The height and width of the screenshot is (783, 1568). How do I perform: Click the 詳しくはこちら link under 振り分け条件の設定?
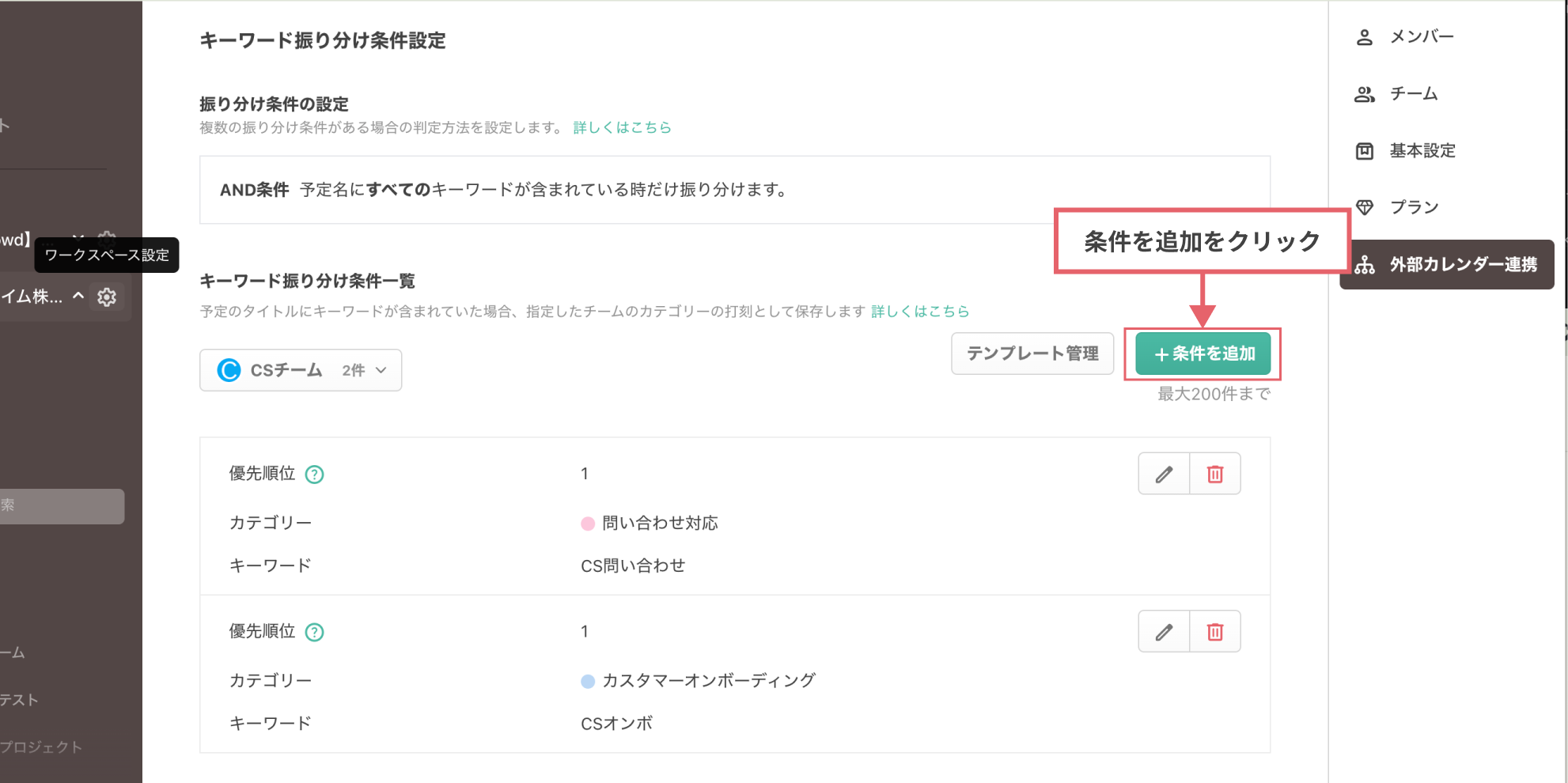point(622,127)
